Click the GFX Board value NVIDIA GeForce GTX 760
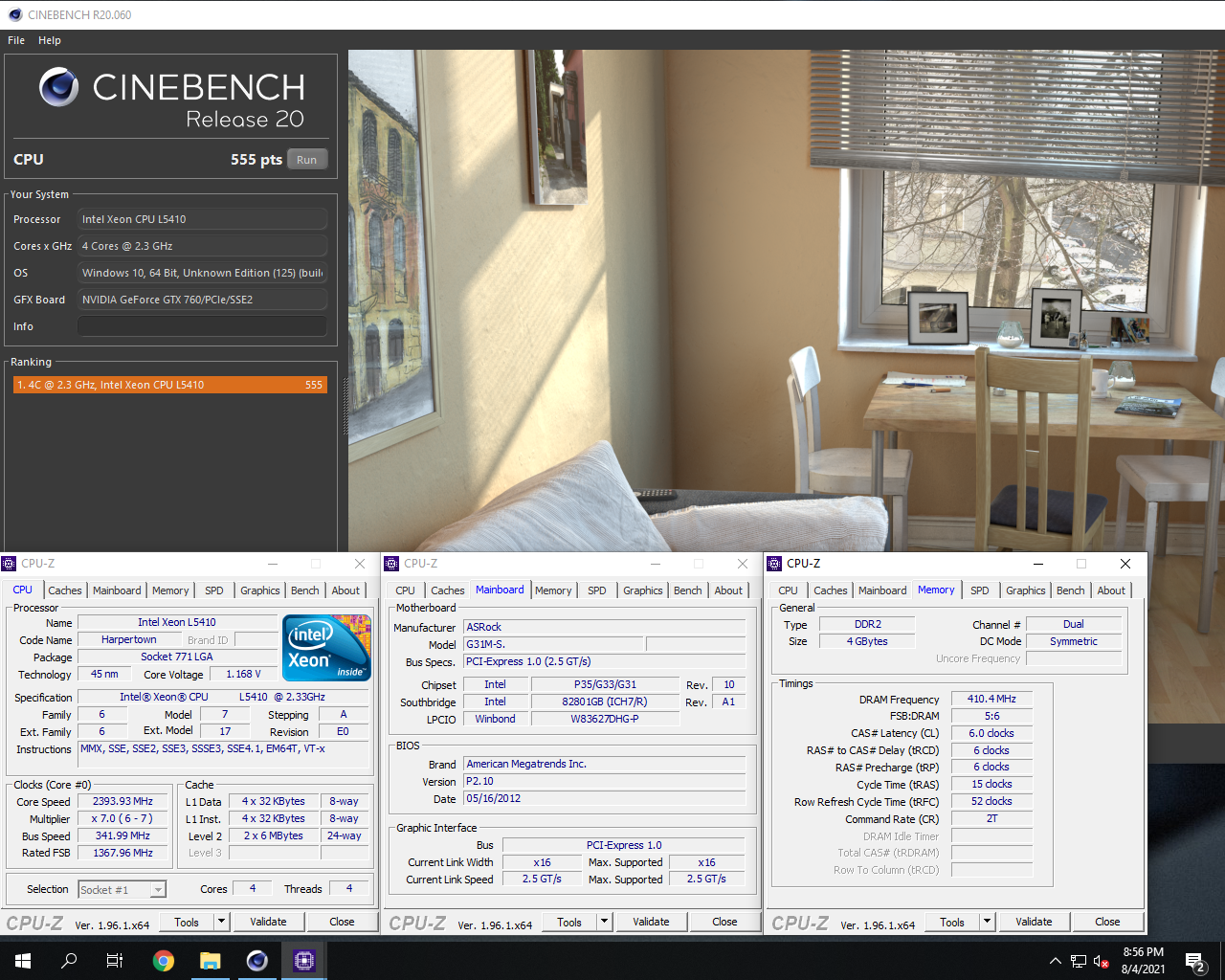The image size is (1225, 980). pos(202,300)
